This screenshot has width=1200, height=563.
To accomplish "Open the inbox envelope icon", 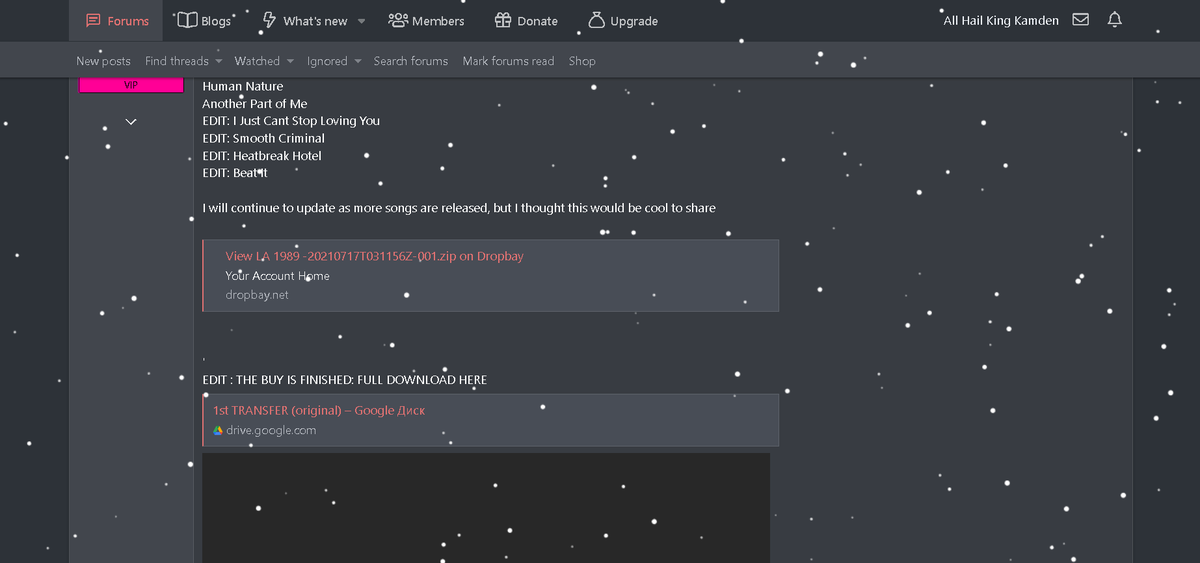I will tap(1080, 19).
